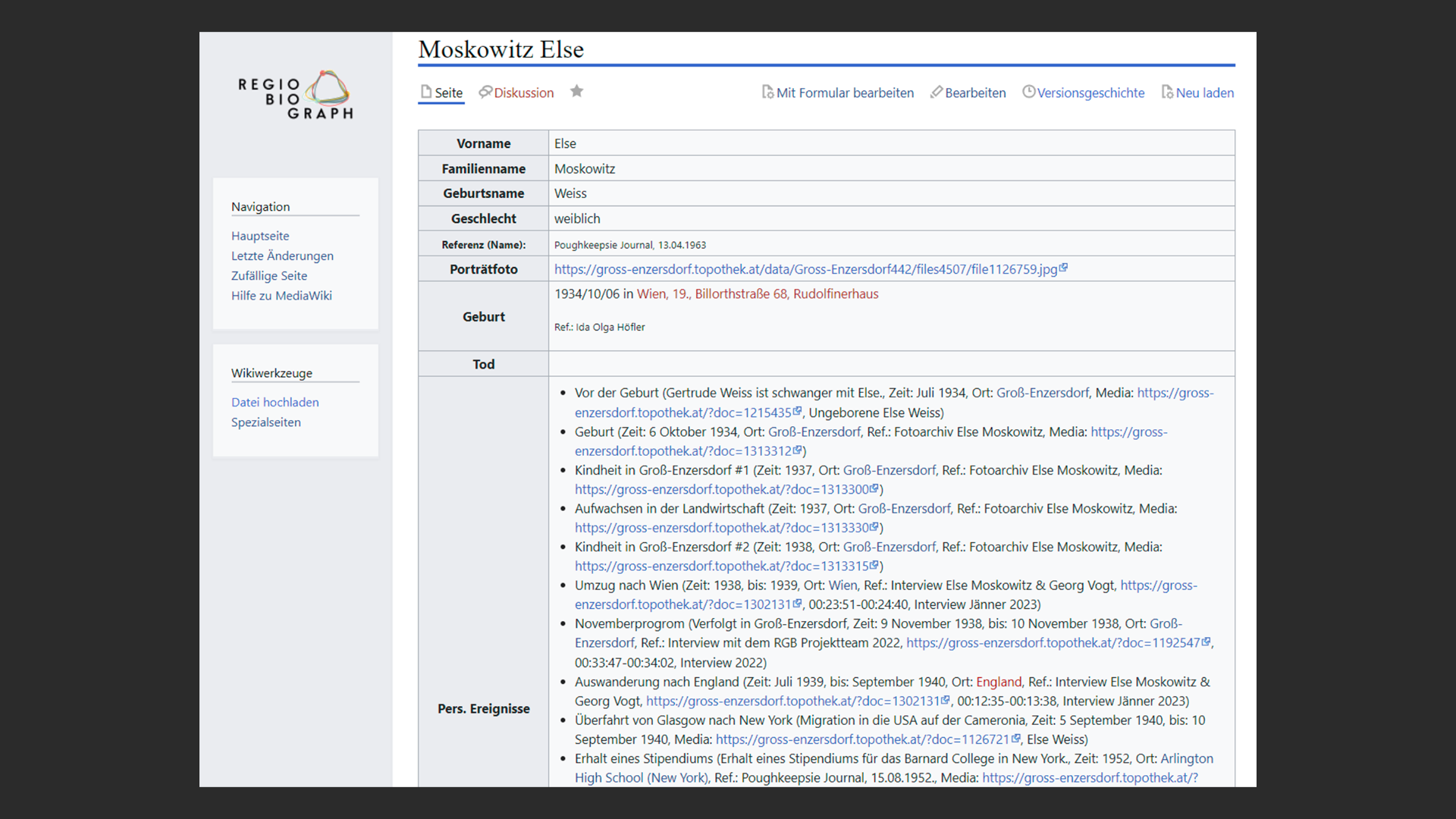The image size is (1456, 819).
Task: Open the Porträtfoto jpg link
Action: click(805, 269)
